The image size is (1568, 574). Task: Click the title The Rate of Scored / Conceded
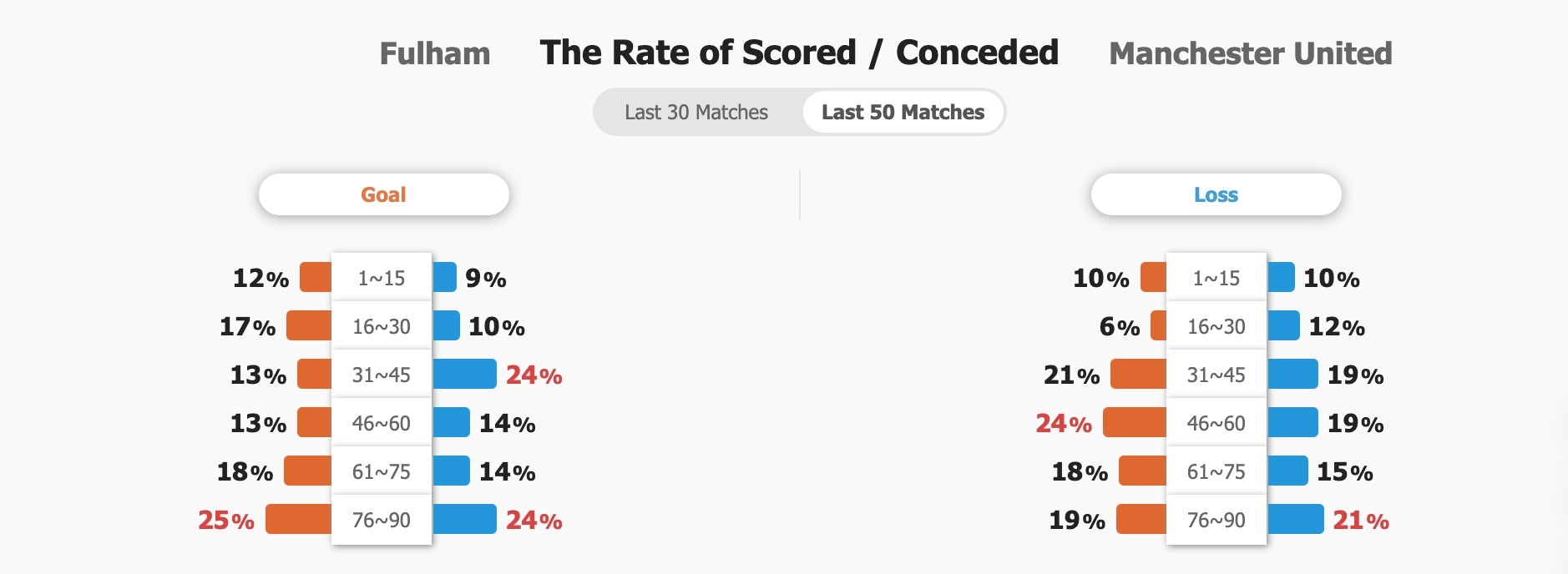click(x=799, y=53)
